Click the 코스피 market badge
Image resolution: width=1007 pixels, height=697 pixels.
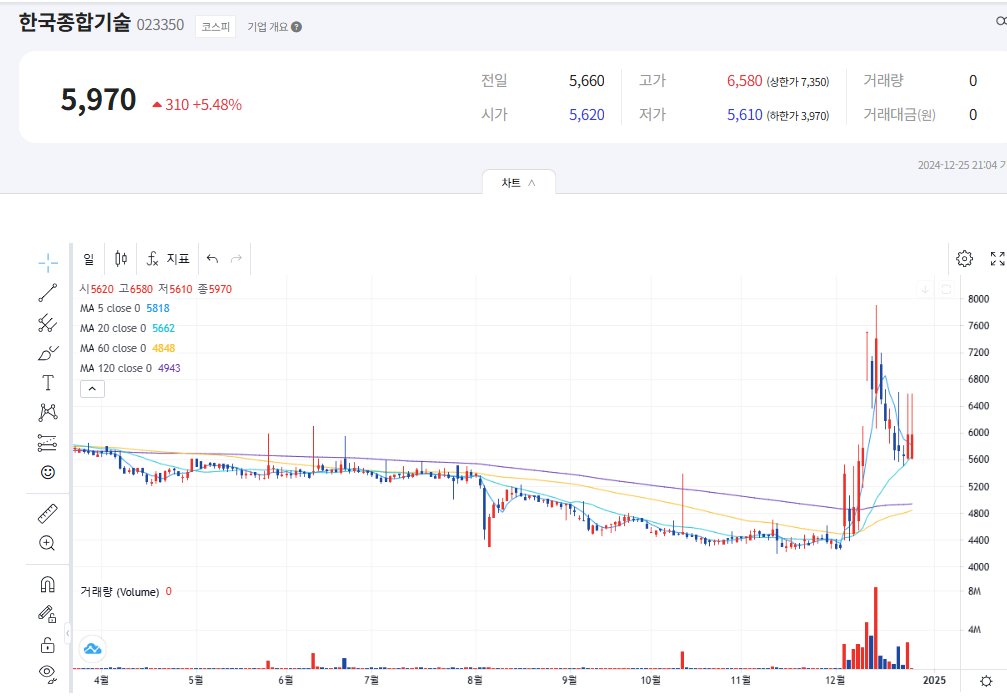tap(215, 26)
